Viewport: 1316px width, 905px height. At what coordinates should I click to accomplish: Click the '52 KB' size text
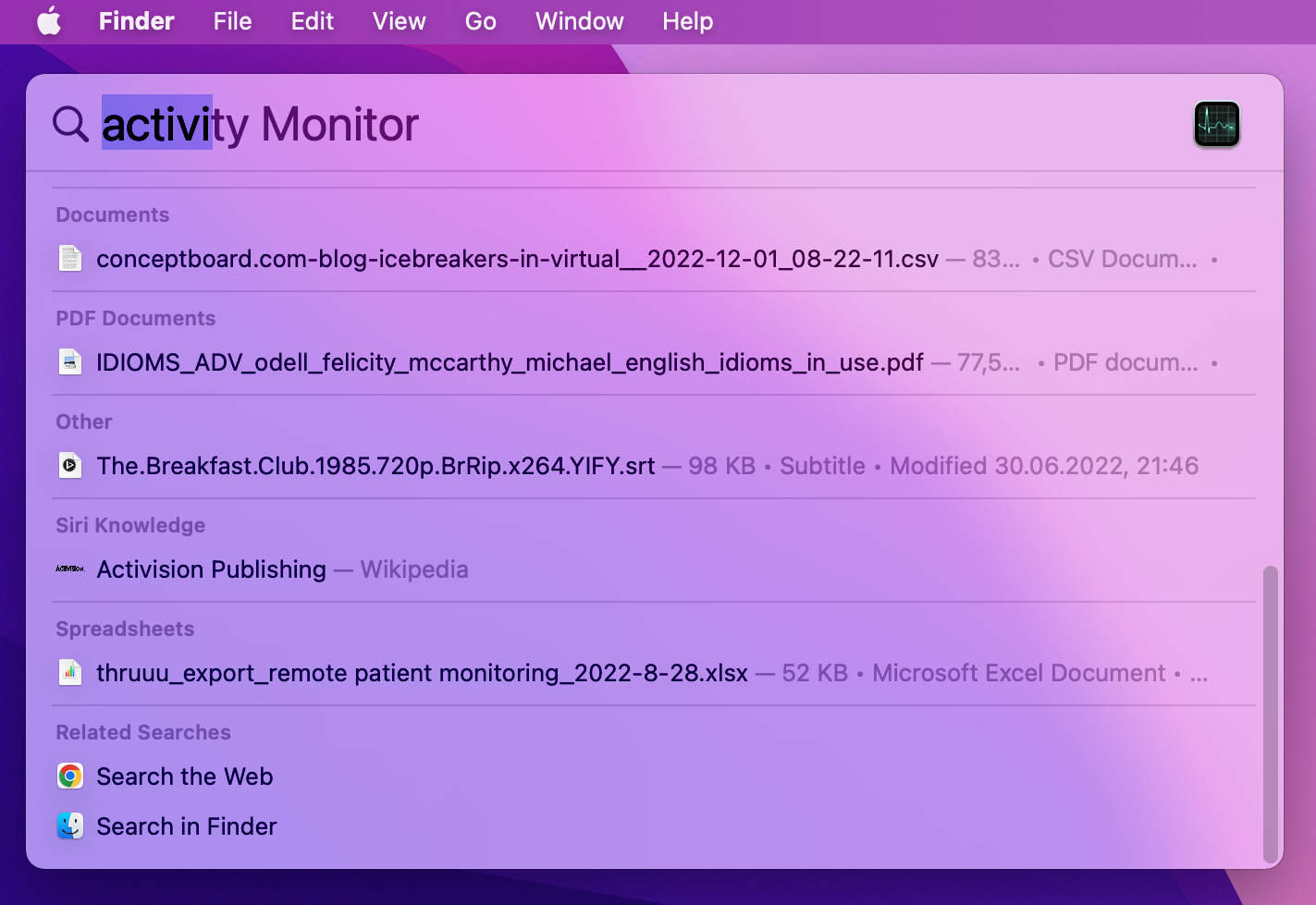point(815,673)
